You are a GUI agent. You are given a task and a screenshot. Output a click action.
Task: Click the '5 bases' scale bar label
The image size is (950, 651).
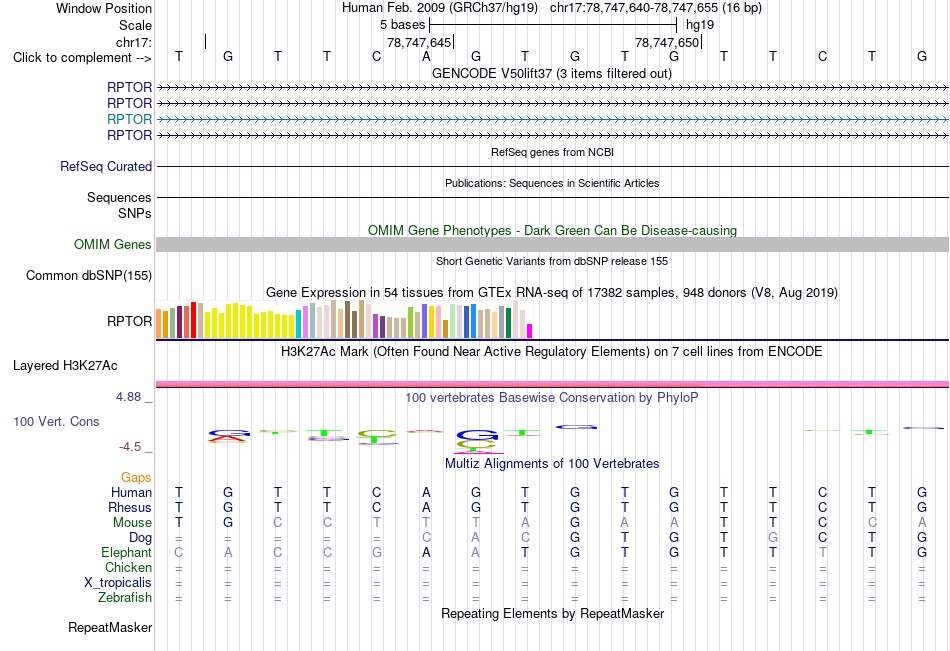click(x=402, y=25)
